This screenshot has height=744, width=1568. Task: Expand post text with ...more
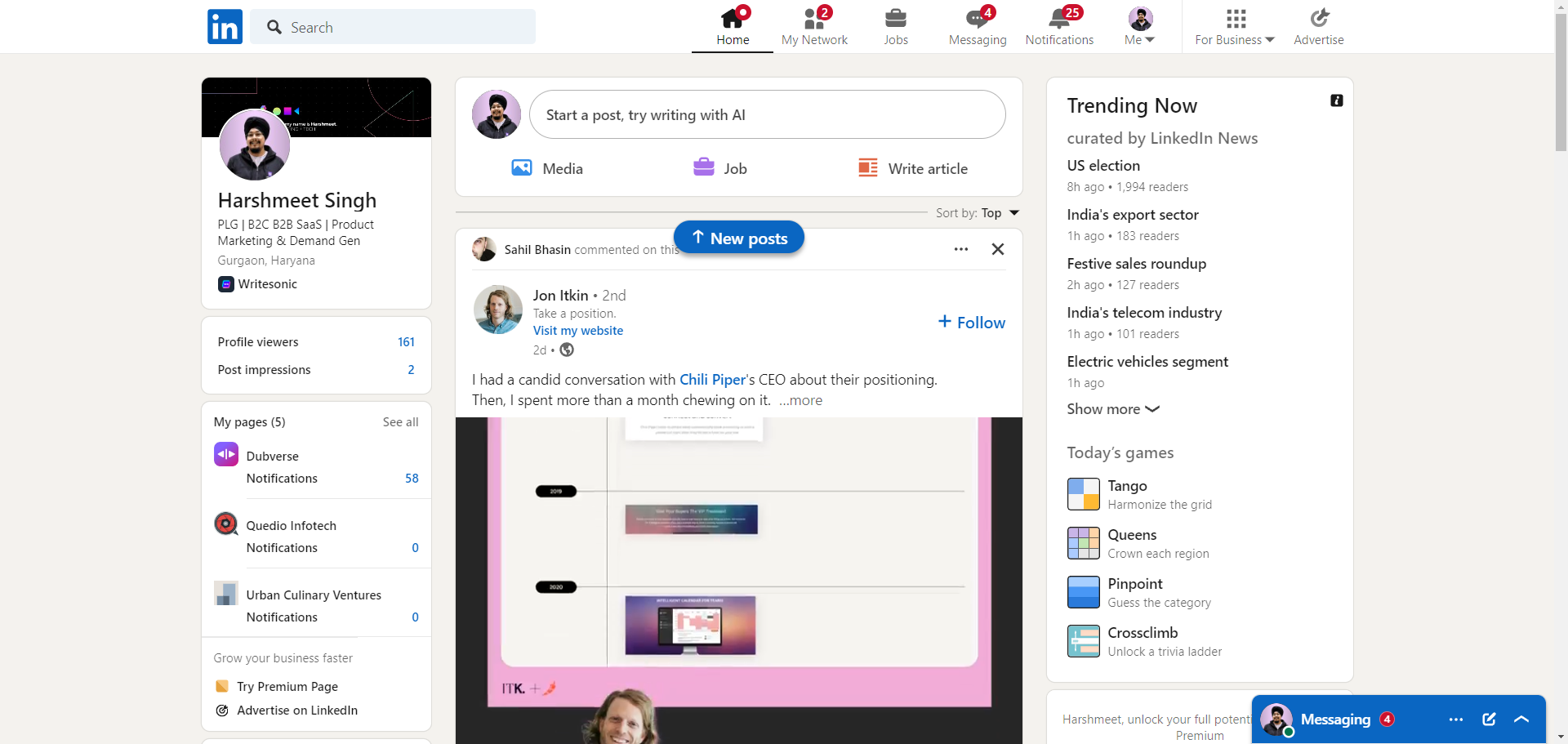pos(800,400)
